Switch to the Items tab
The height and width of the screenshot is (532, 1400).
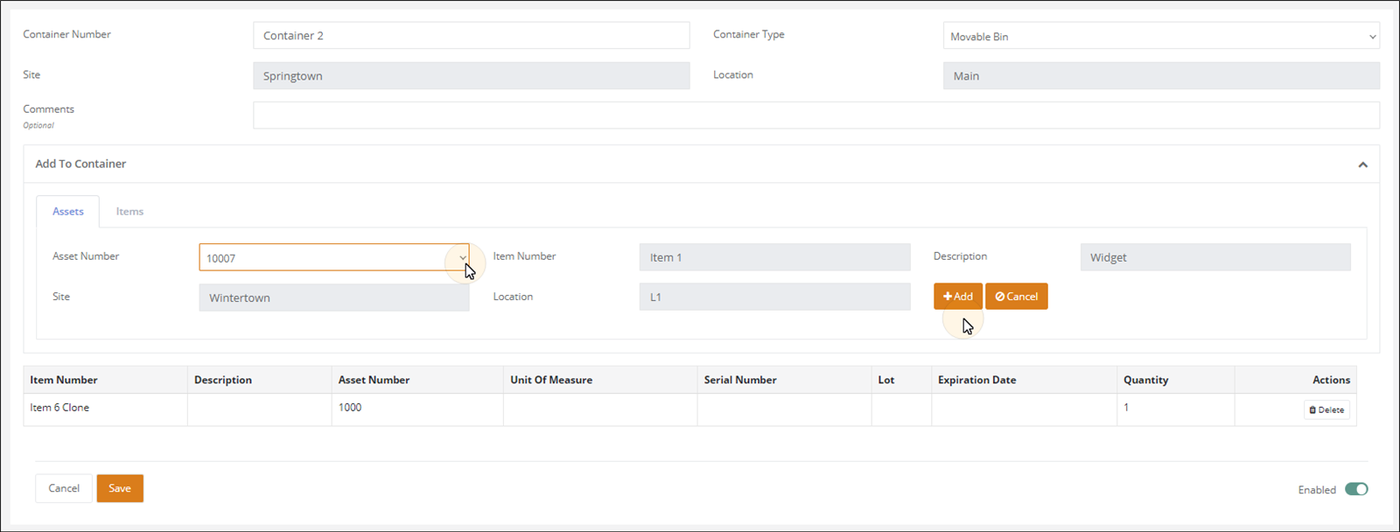[x=130, y=212]
